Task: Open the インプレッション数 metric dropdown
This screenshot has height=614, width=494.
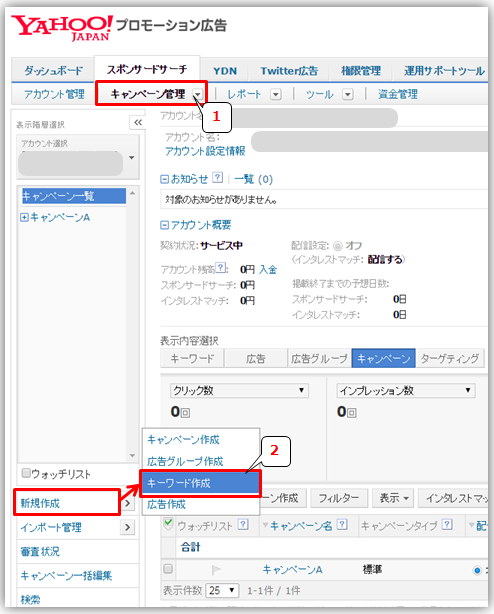Action: tap(406, 390)
